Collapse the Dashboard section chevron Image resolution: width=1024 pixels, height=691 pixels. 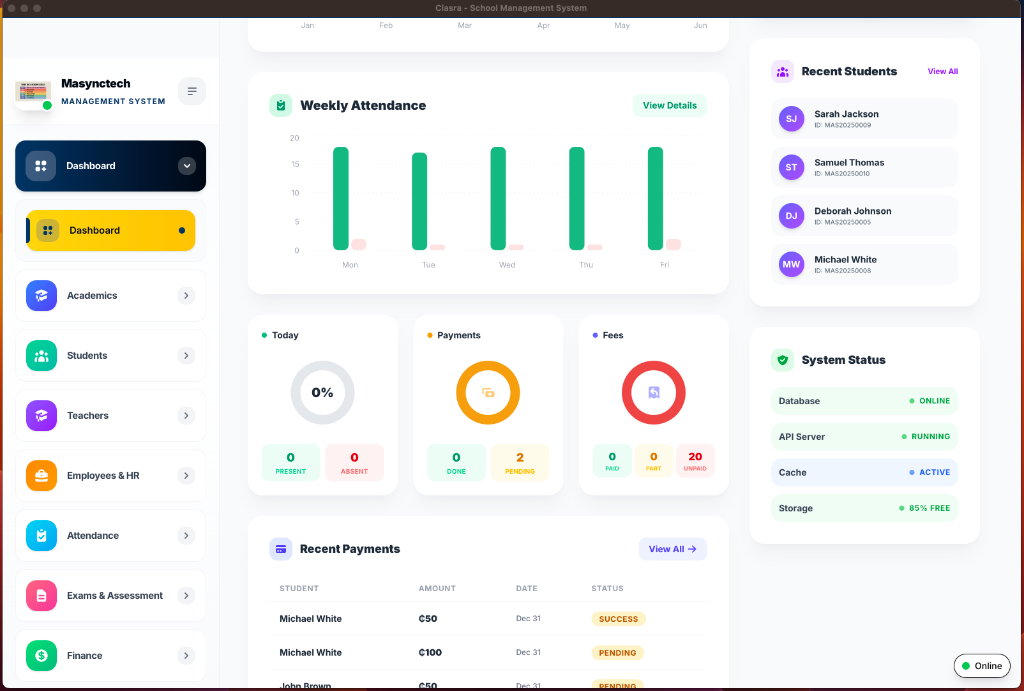[x=186, y=166]
